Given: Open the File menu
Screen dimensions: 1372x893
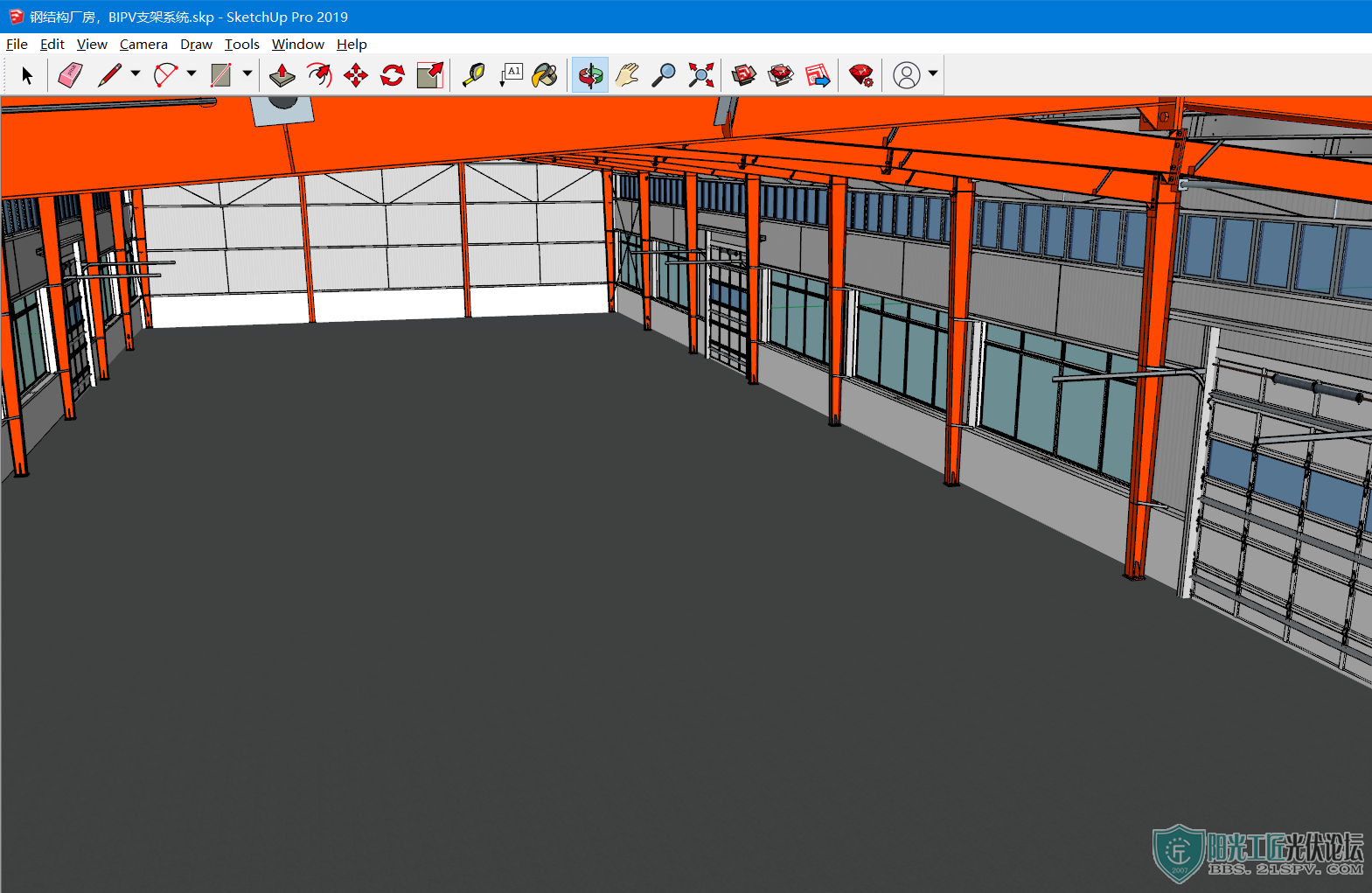Looking at the screenshot, I should point(17,44).
